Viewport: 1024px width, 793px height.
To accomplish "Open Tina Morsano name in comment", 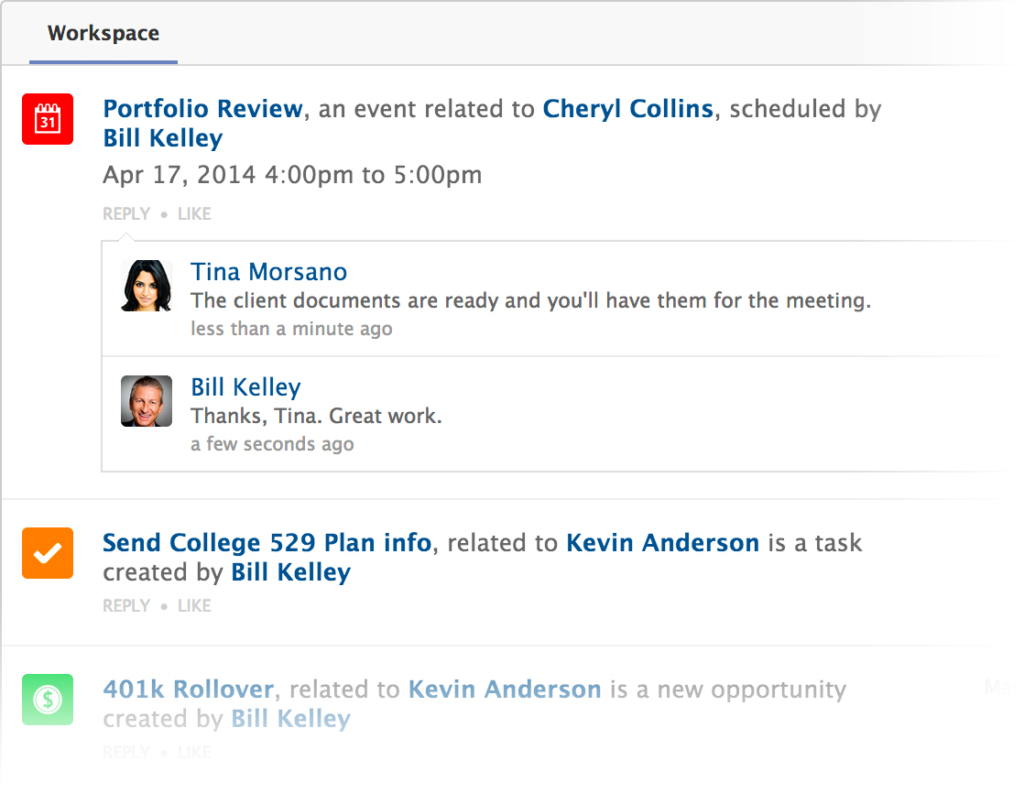I will click(x=268, y=272).
